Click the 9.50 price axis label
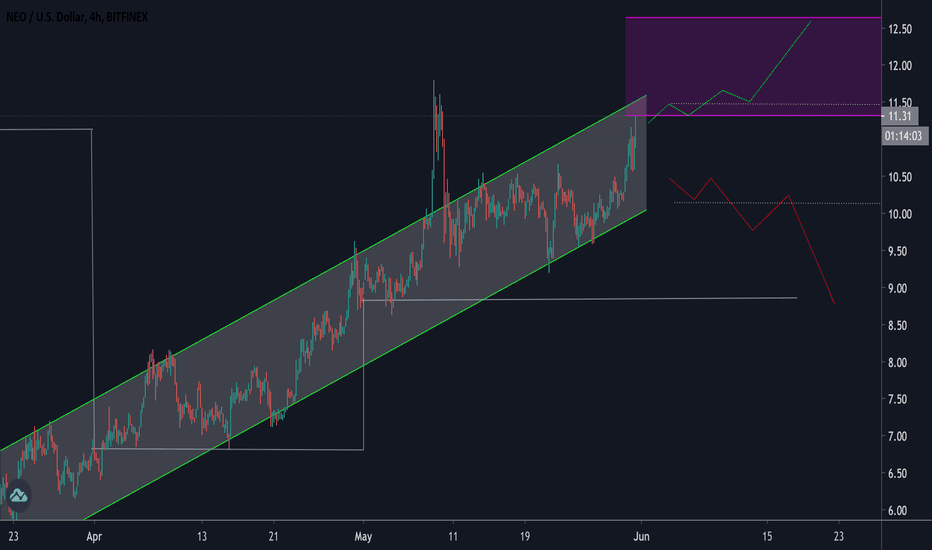Image resolution: width=932 pixels, height=550 pixels. point(898,252)
